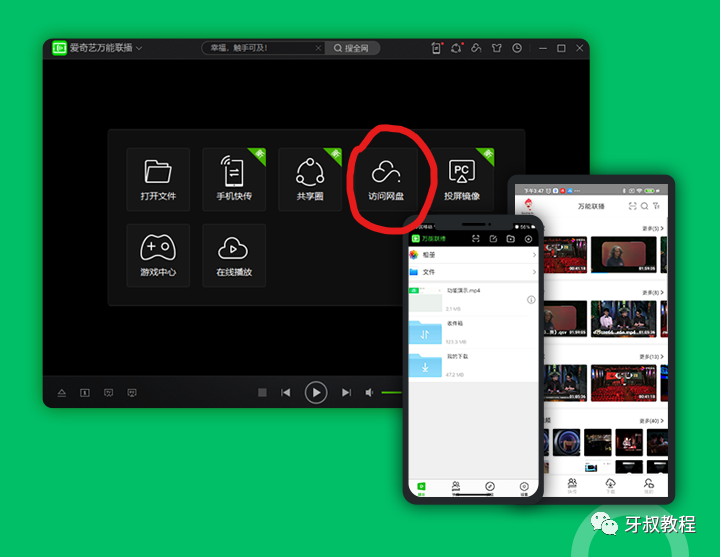The image size is (720, 557).
Task: Click the fourth icon in the bottom-left control bar
Action: pos(132,393)
